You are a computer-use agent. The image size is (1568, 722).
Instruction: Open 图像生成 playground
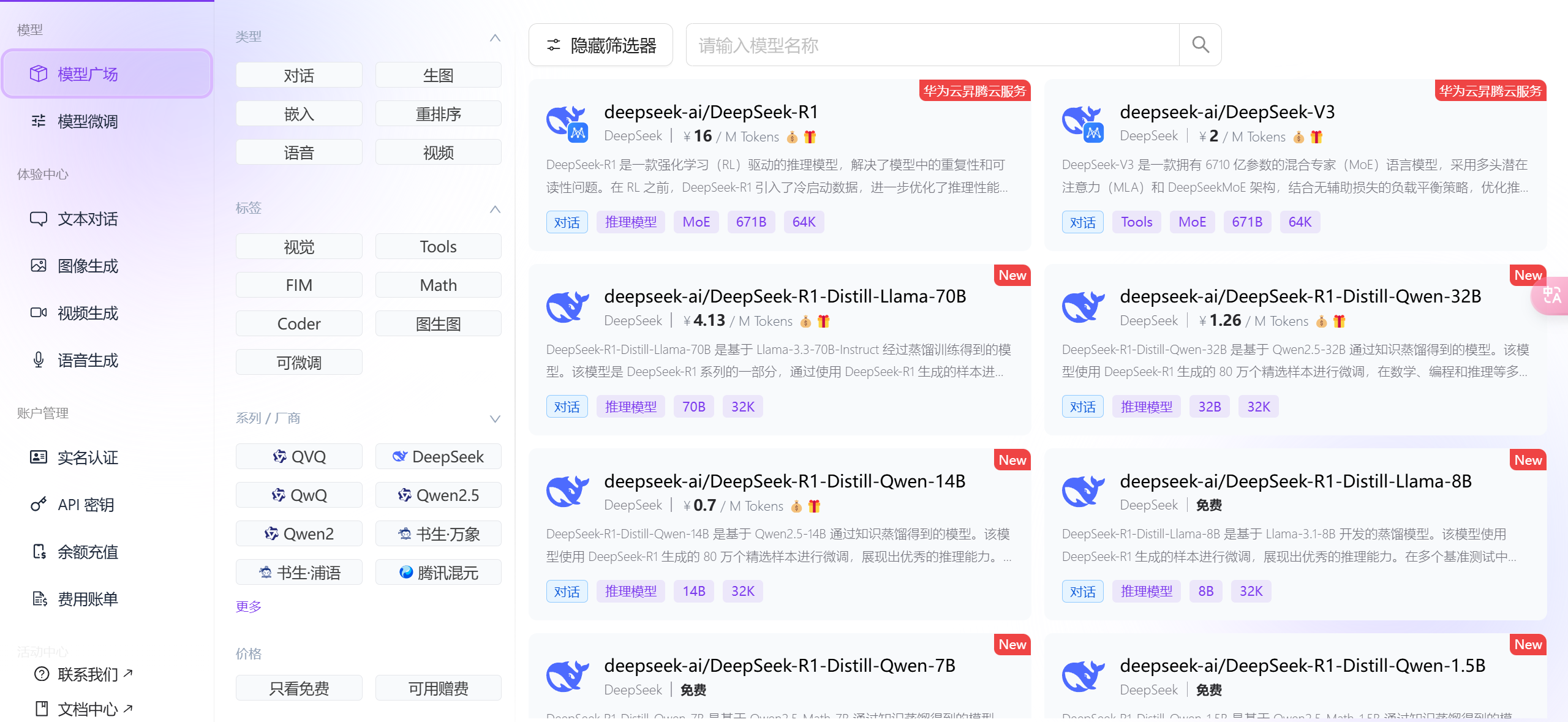click(x=107, y=266)
